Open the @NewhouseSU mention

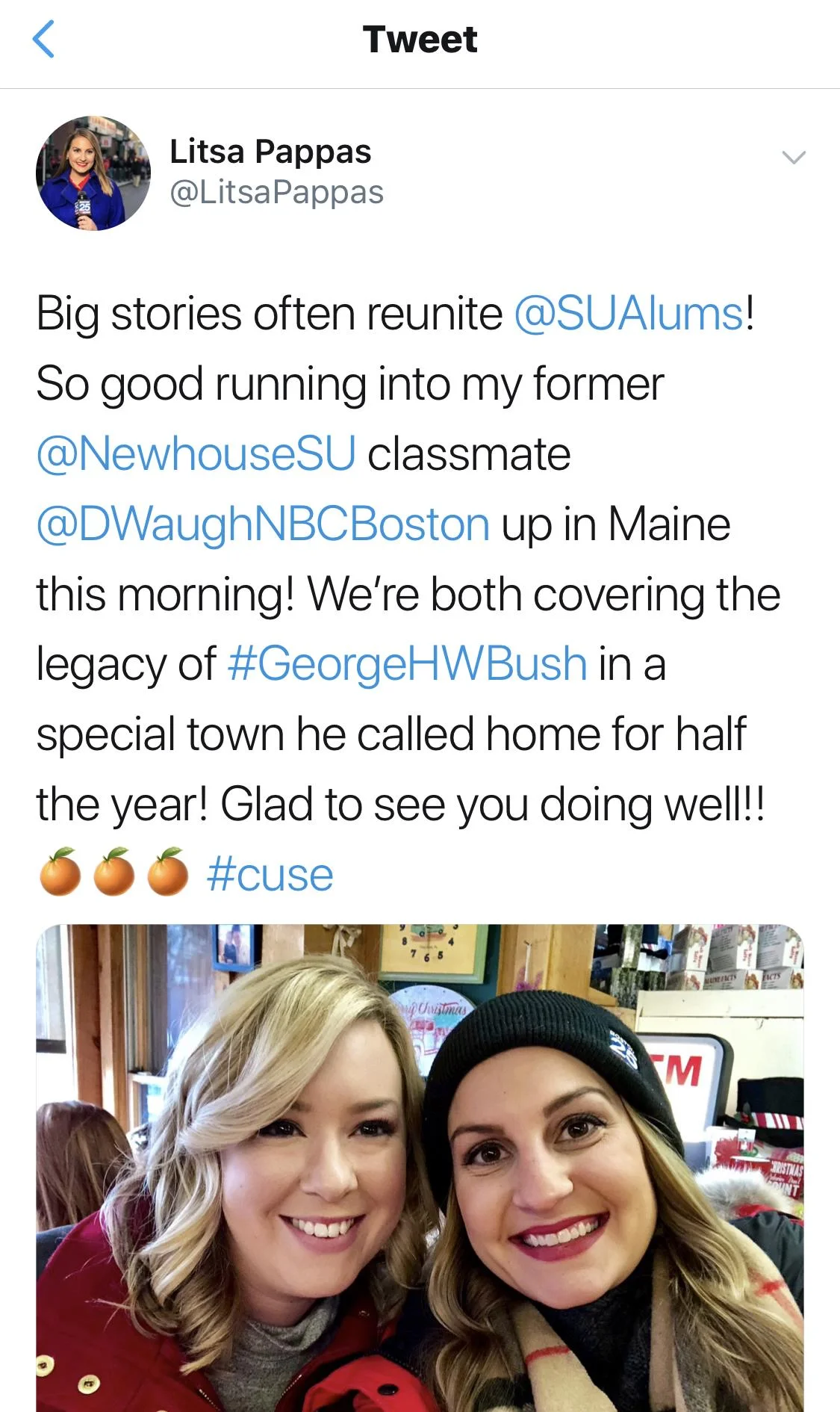tap(196, 453)
